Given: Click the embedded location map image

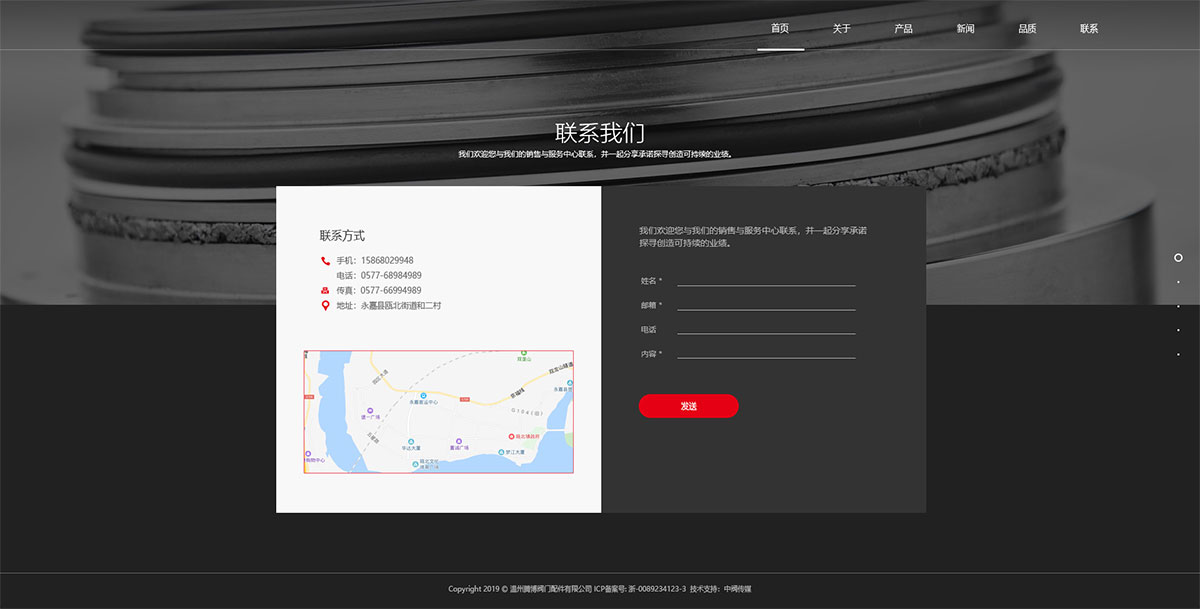Looking at the screenshot, I should (x=438, y=411).
